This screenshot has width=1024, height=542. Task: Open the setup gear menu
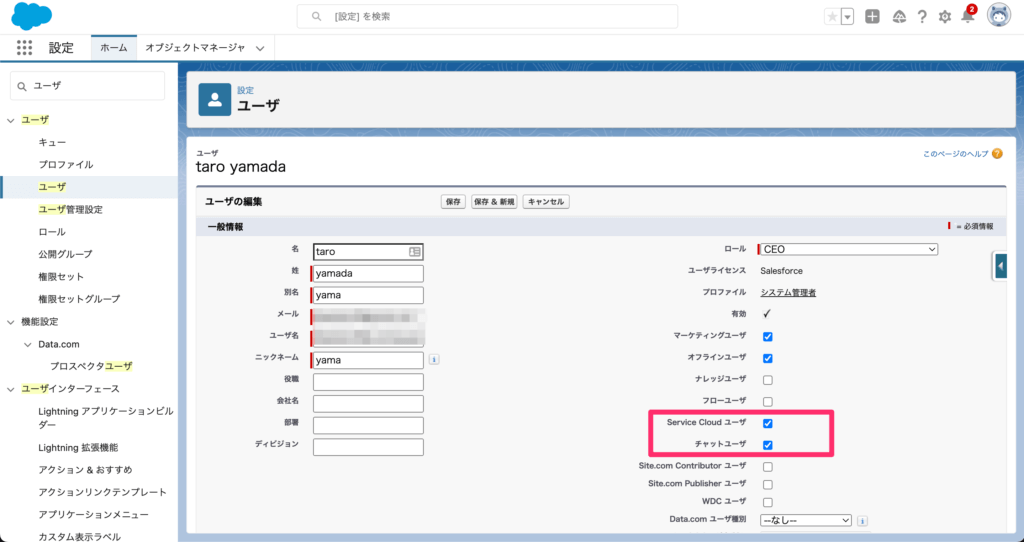945,16
